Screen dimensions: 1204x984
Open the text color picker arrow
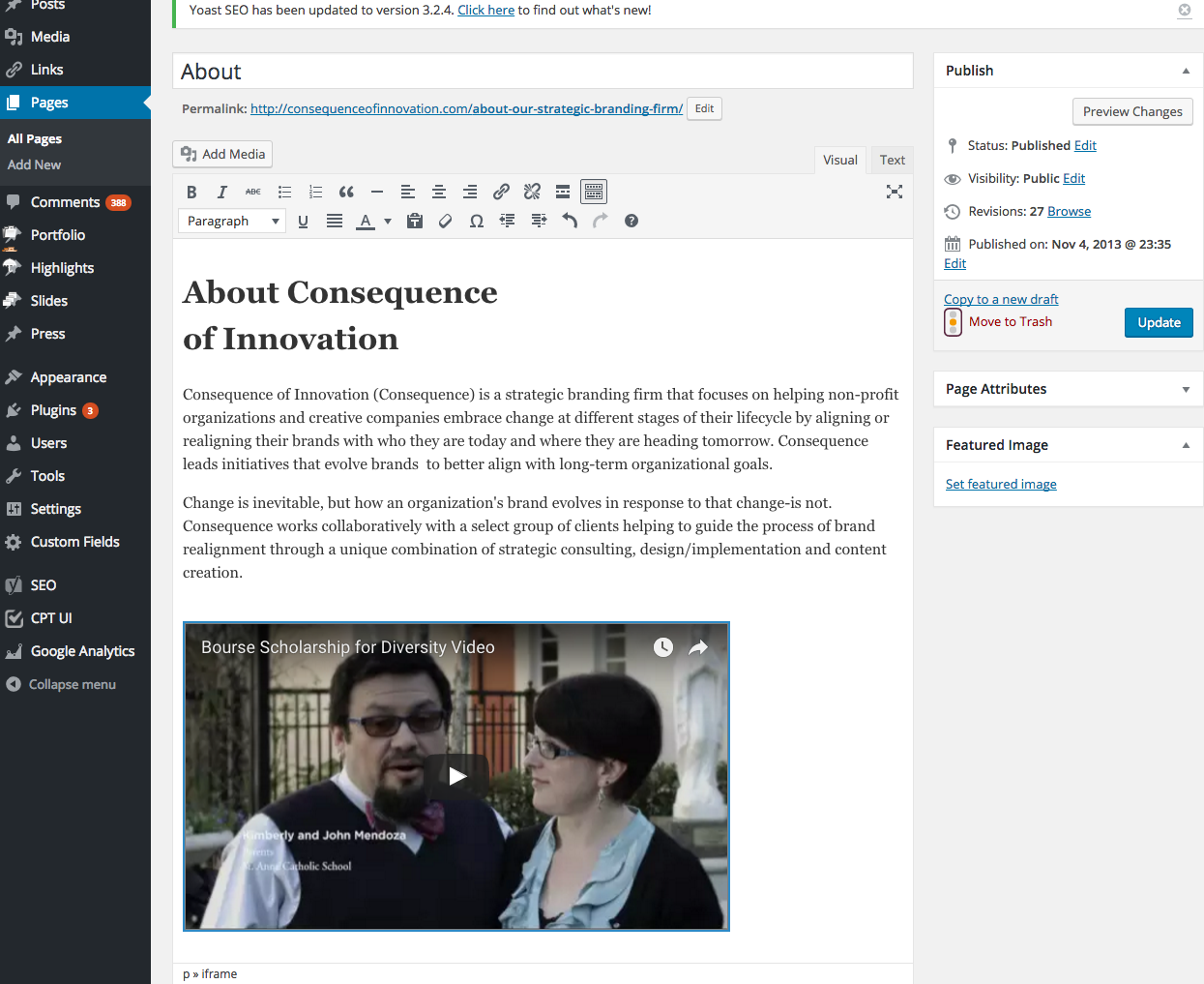(x=388, y=221)
